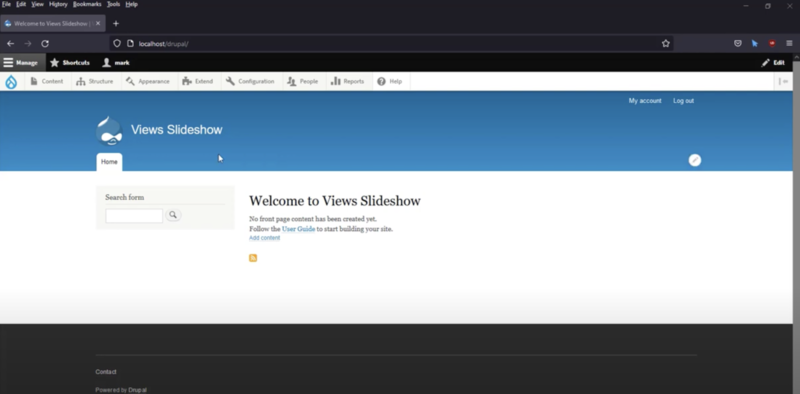
Task: Open the People admin page
Action: (303, 82)
